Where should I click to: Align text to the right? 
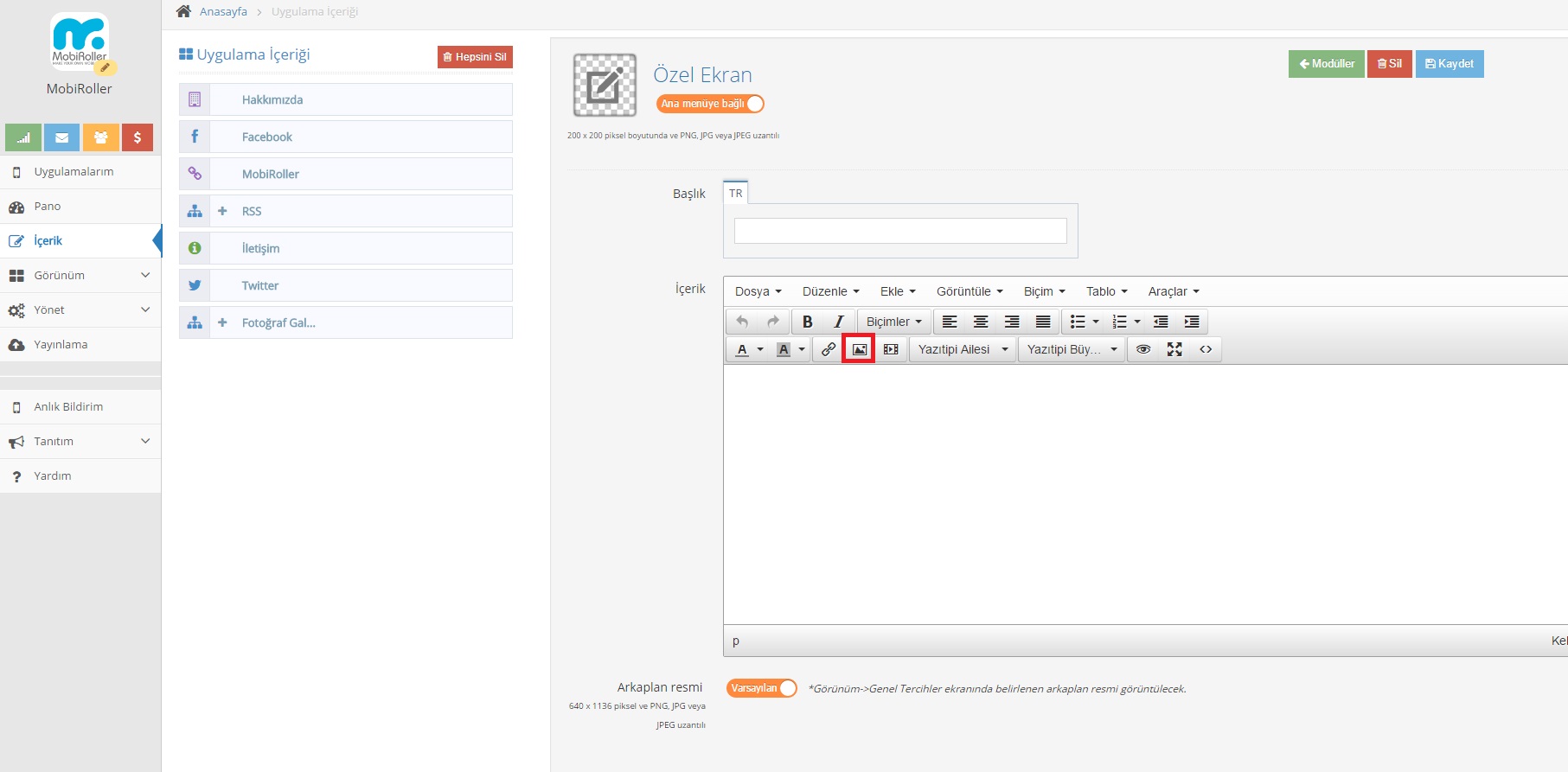coord(1012,322)
